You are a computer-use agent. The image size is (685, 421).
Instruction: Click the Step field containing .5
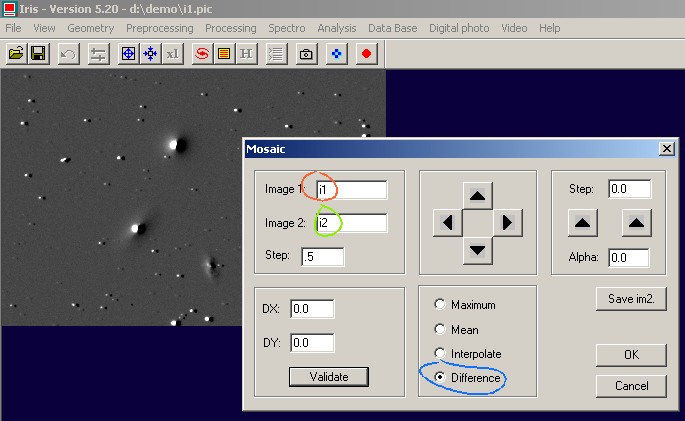(323, 256)
